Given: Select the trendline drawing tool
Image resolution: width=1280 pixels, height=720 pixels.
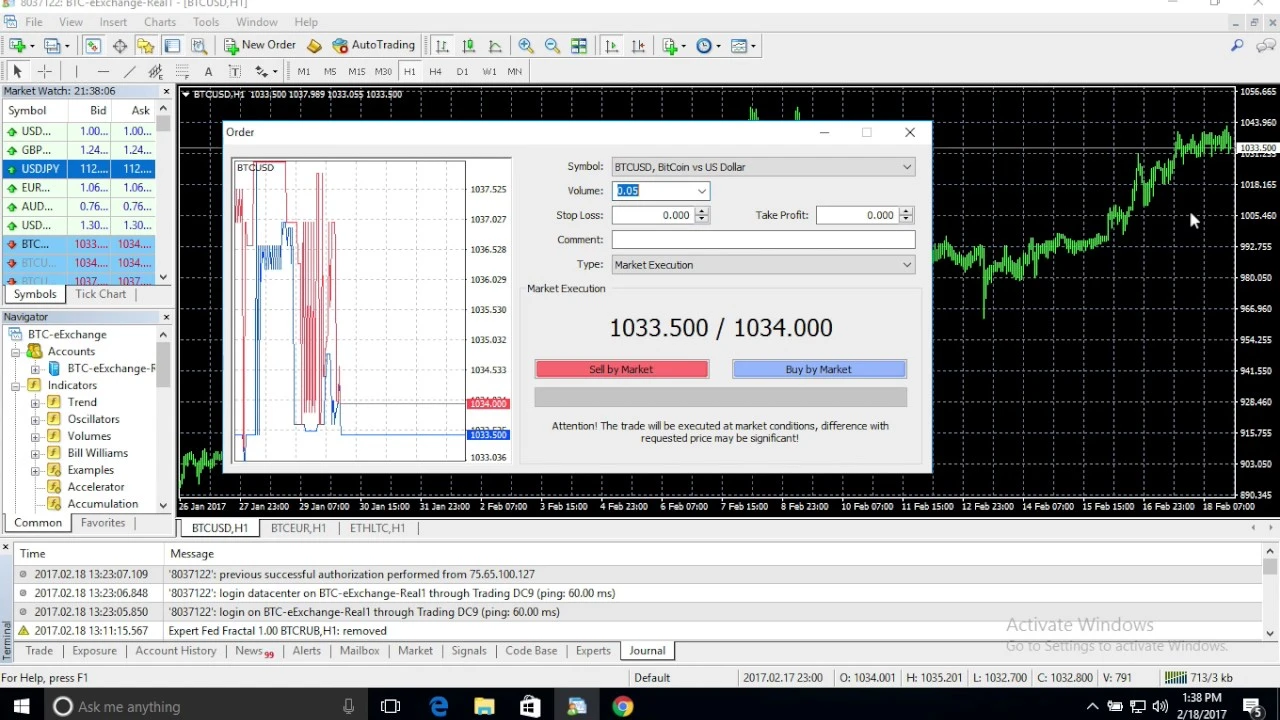Looking at the screenshot, I should click(129, 72).
